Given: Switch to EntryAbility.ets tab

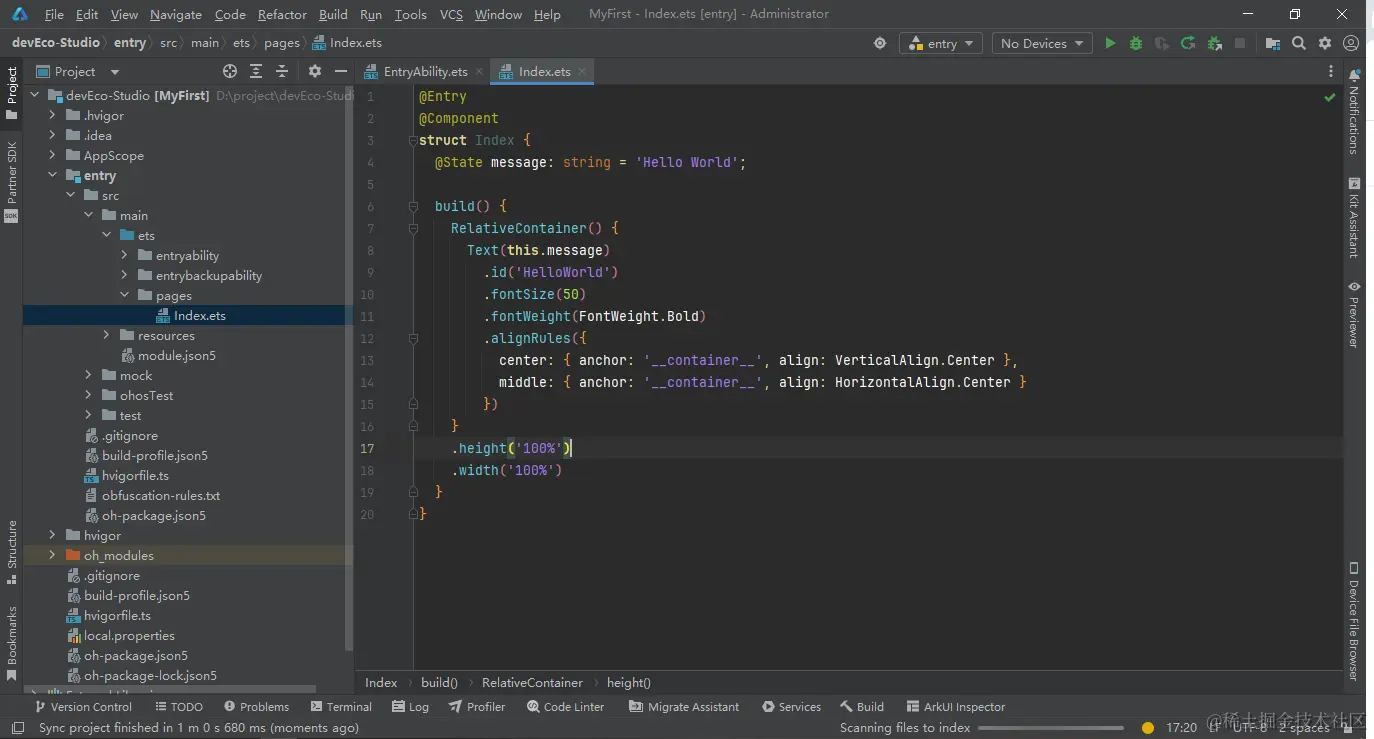Looking at the screenshot, I should [425, 71].
